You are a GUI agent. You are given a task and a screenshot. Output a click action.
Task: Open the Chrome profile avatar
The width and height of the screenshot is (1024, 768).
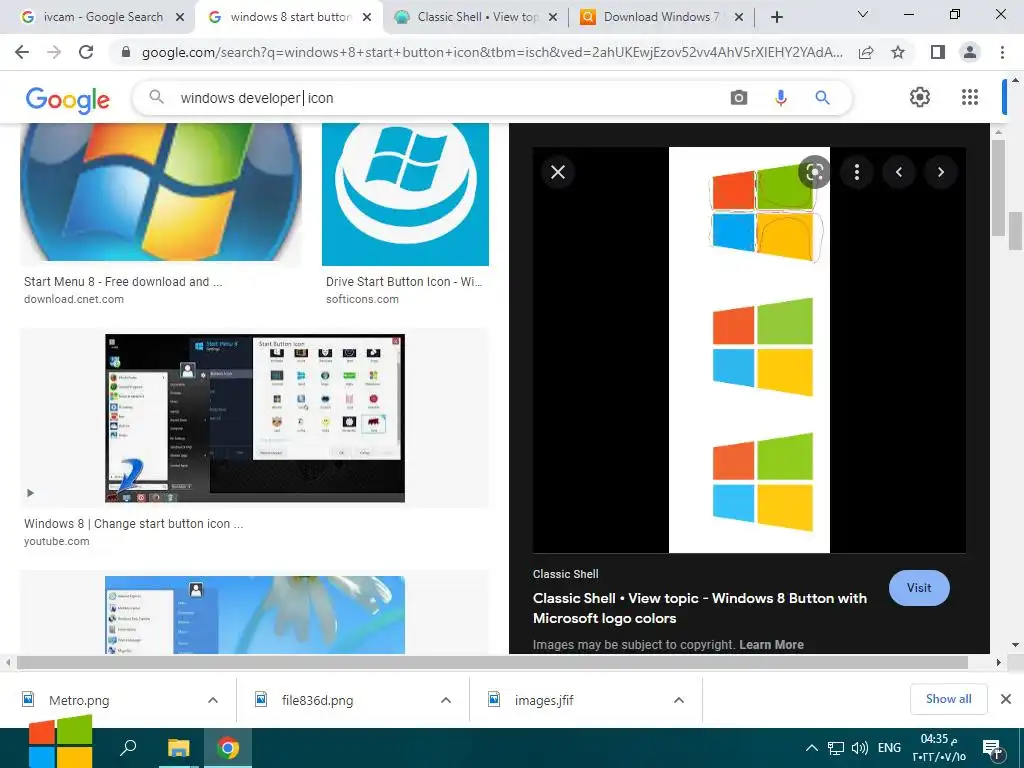970,52
